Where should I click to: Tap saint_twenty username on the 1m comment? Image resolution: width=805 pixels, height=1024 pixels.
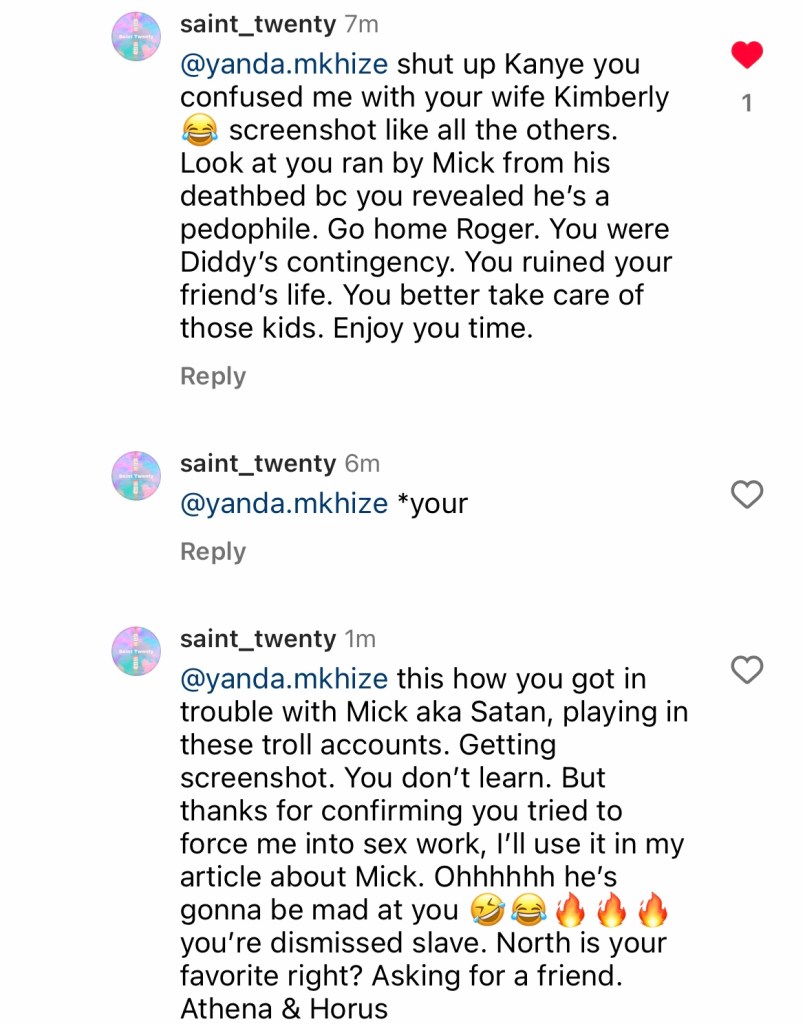[x=257, y=639]
